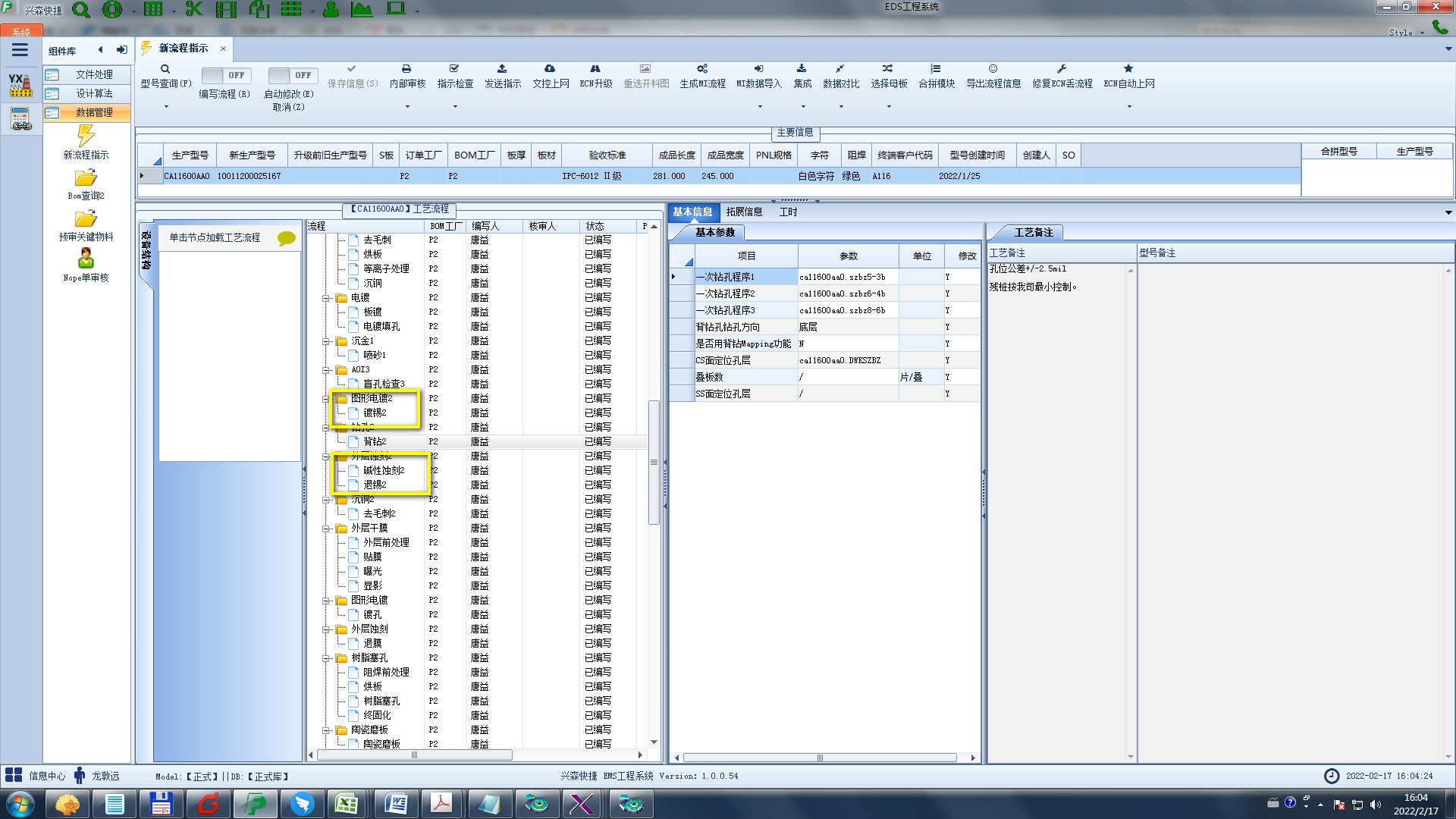Click the process tree vertical scrollbar
Viewport: 1456px width, 819px height.
point(654,463)
